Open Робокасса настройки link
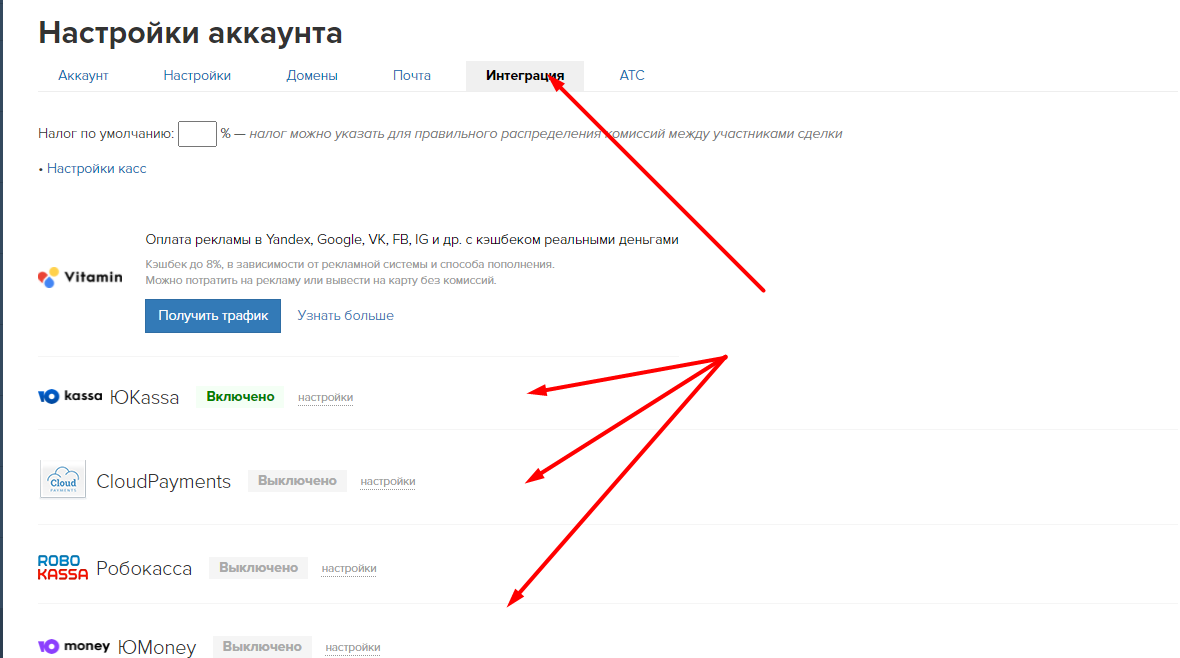 tap(348, 568)
